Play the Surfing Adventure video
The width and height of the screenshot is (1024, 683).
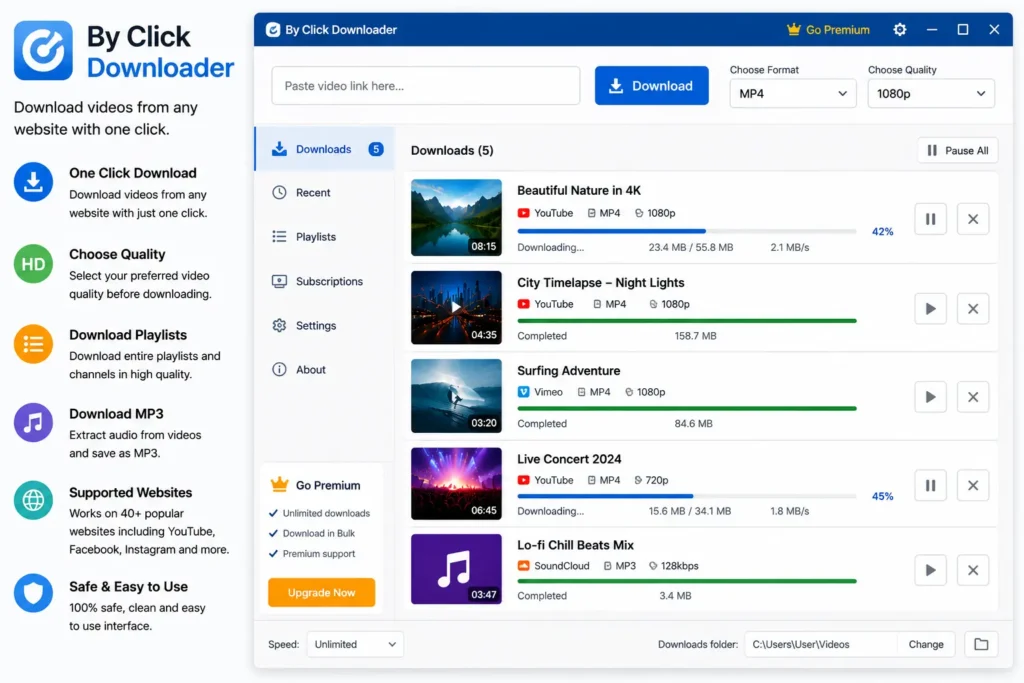point(930,397)
